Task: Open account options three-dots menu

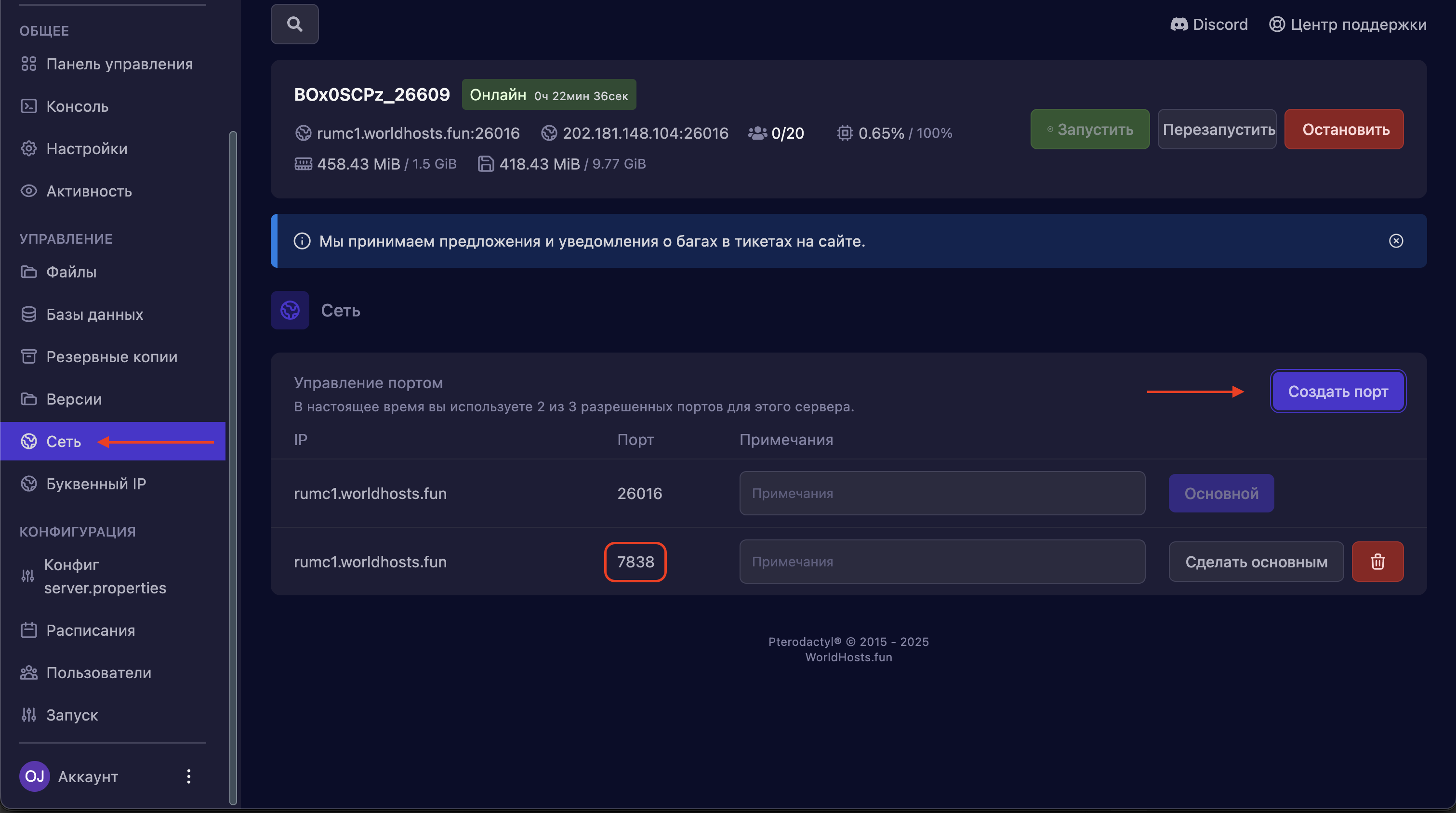Action: pyautogui.click(x=189, y=776)
